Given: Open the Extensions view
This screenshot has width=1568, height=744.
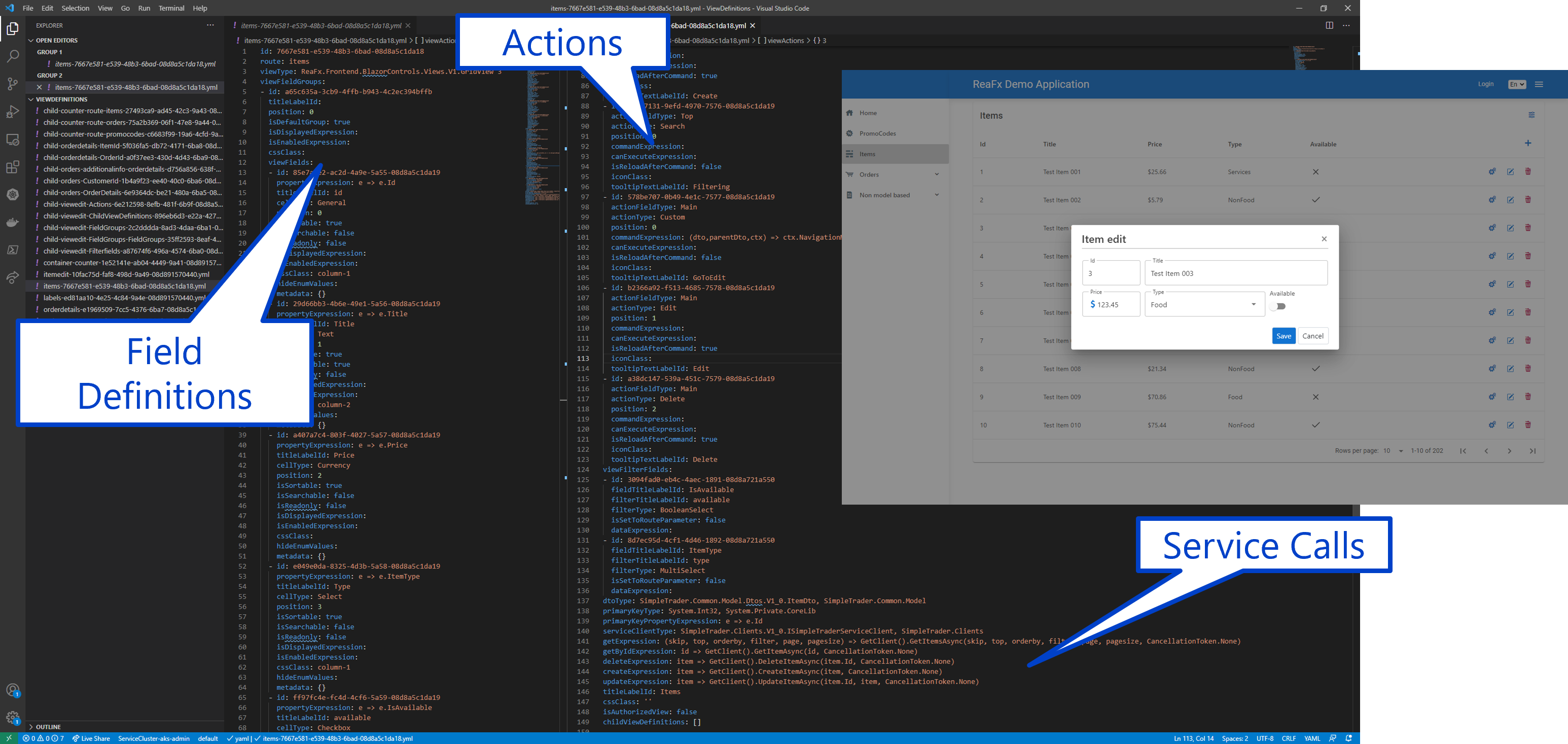Looking at the screenshot, I should tap(13, 167).
